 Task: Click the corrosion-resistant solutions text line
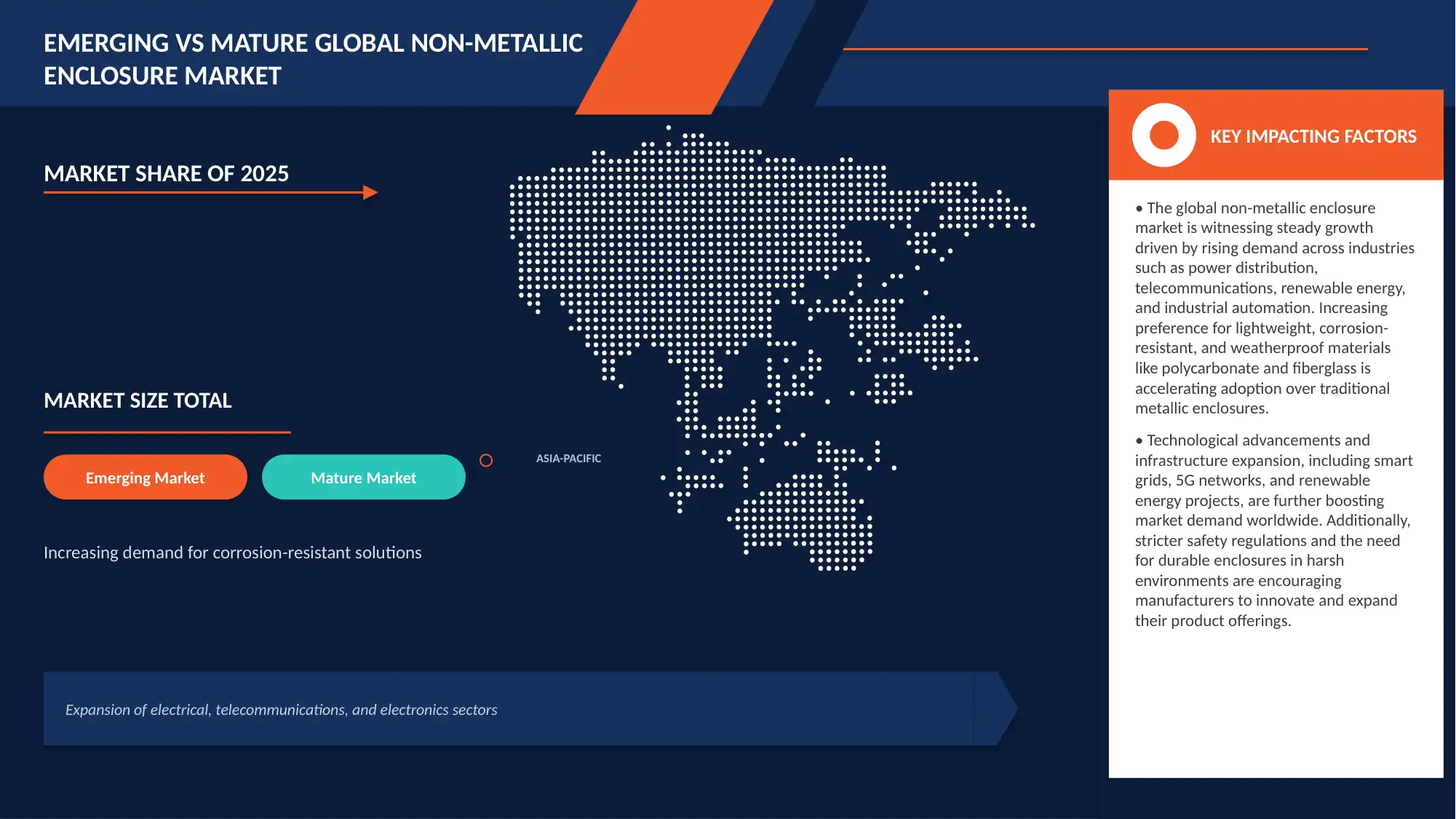click(232, 553)
